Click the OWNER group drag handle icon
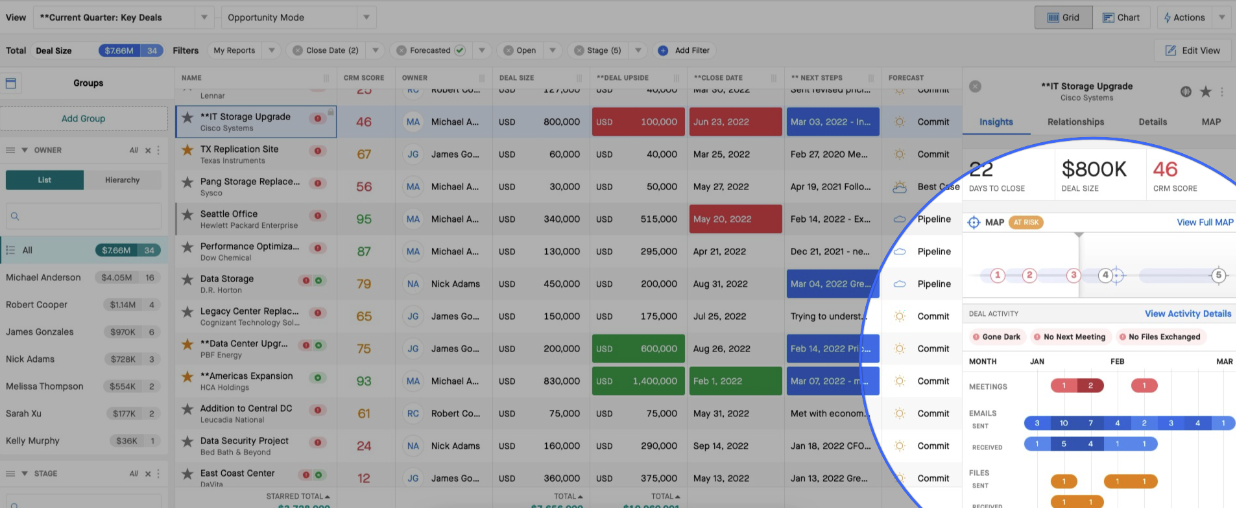The image size is (1236, 508). click(11, 151)
